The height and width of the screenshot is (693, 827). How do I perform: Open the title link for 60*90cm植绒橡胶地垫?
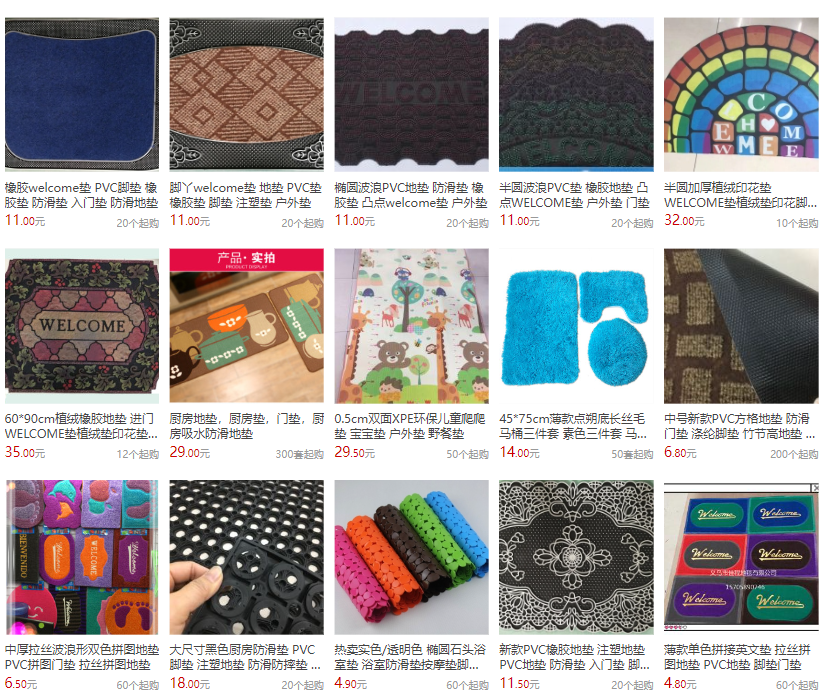81,426
